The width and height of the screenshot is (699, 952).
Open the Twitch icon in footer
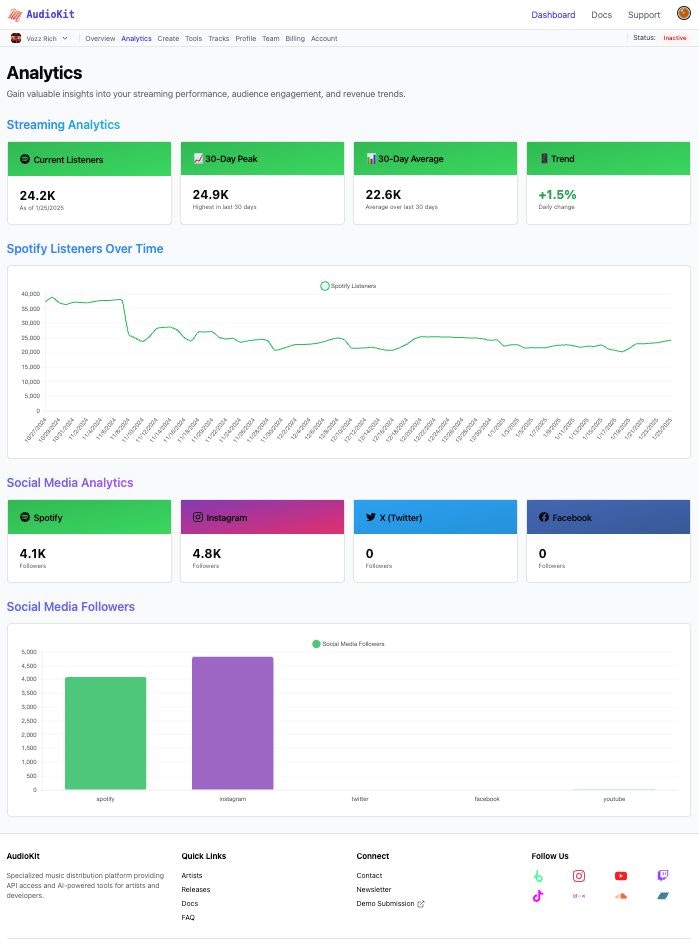[663, 875]
